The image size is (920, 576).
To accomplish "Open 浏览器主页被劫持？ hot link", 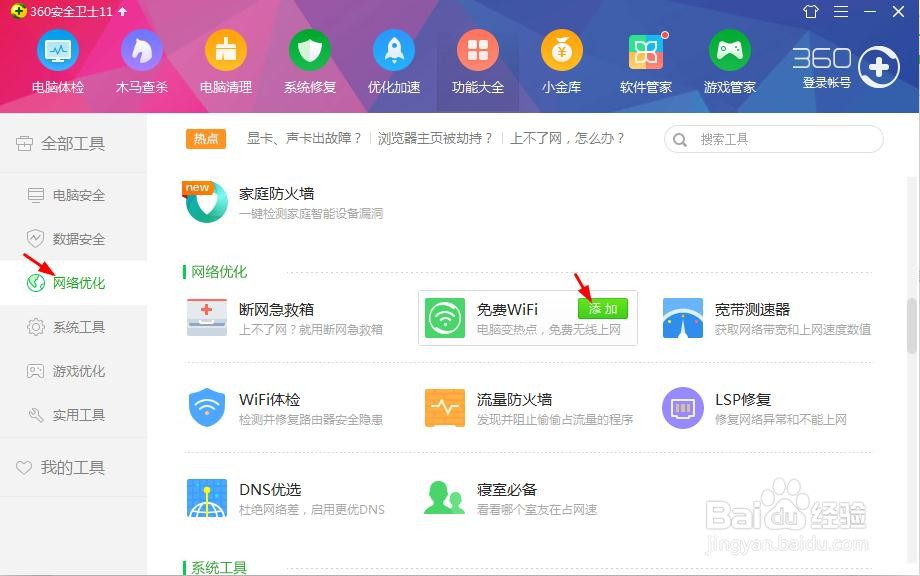I will pos(435,138).
